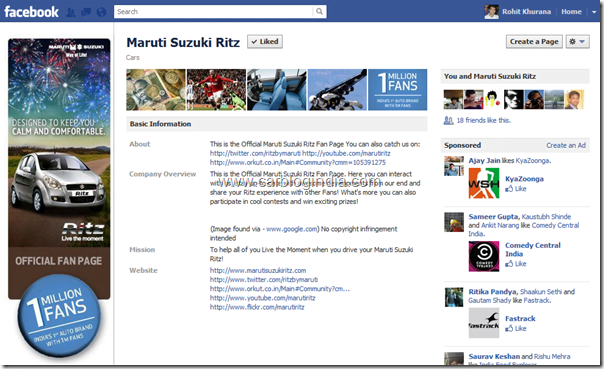Open the notifications globe icon
Viewport: 604px width, 369px height.
101,12
